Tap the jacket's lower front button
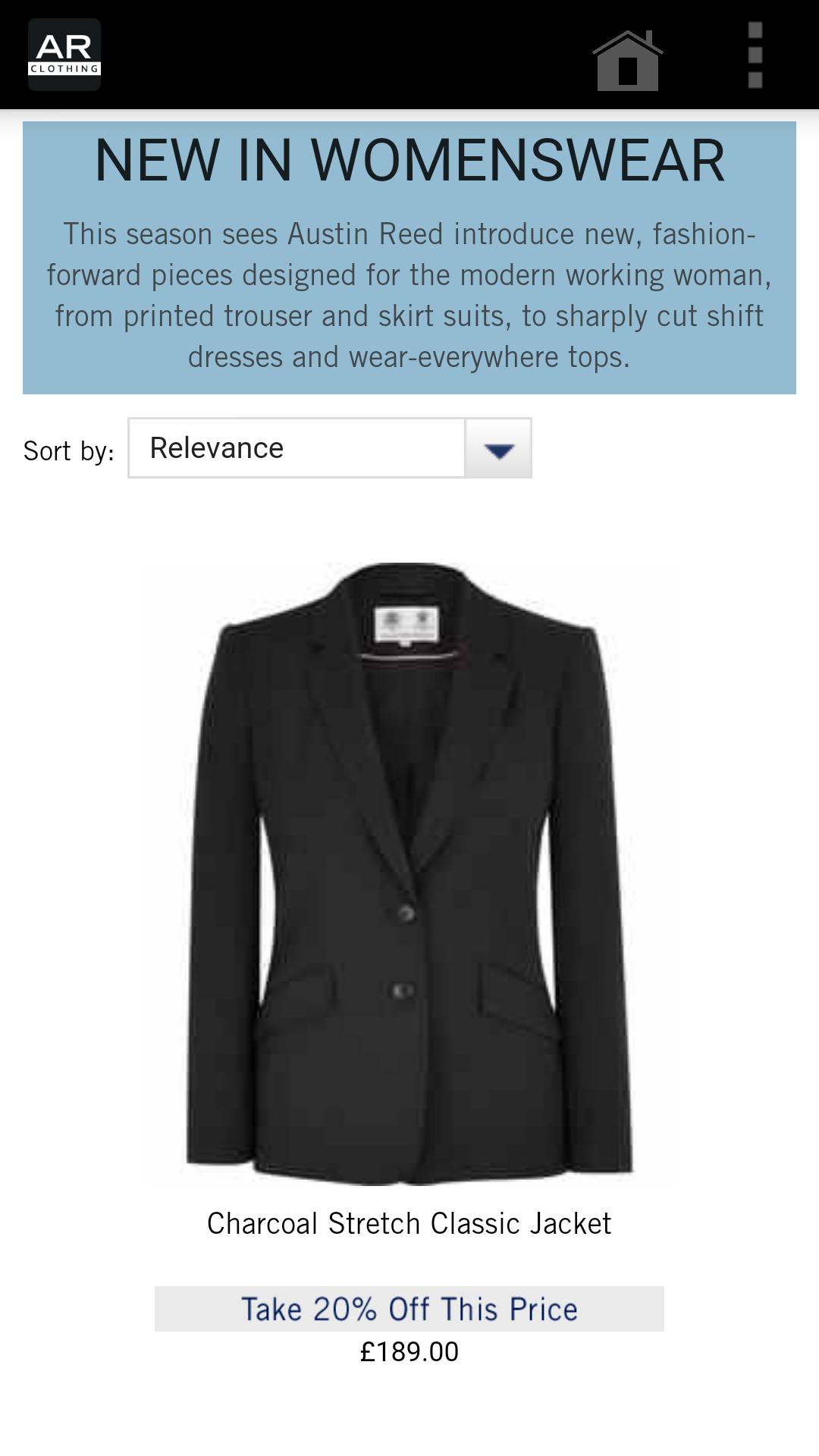 [403, 990]
